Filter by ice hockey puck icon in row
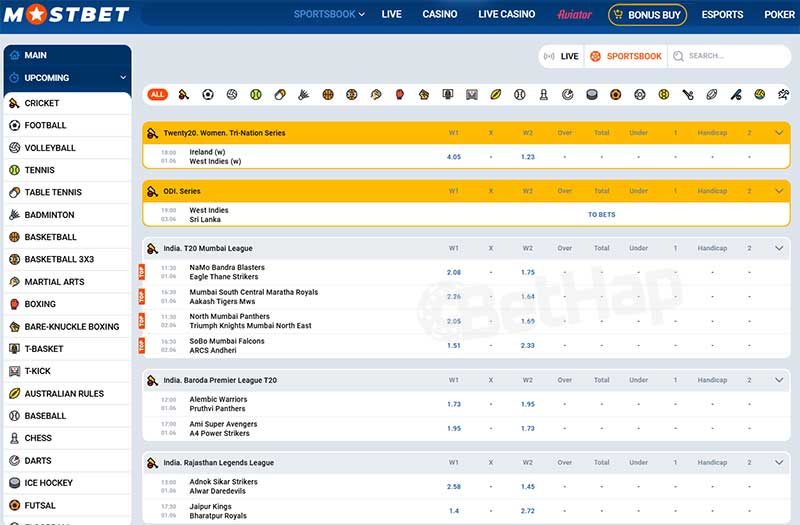The width and height of the screenshot is (800, 525). [x=591, y=94]
